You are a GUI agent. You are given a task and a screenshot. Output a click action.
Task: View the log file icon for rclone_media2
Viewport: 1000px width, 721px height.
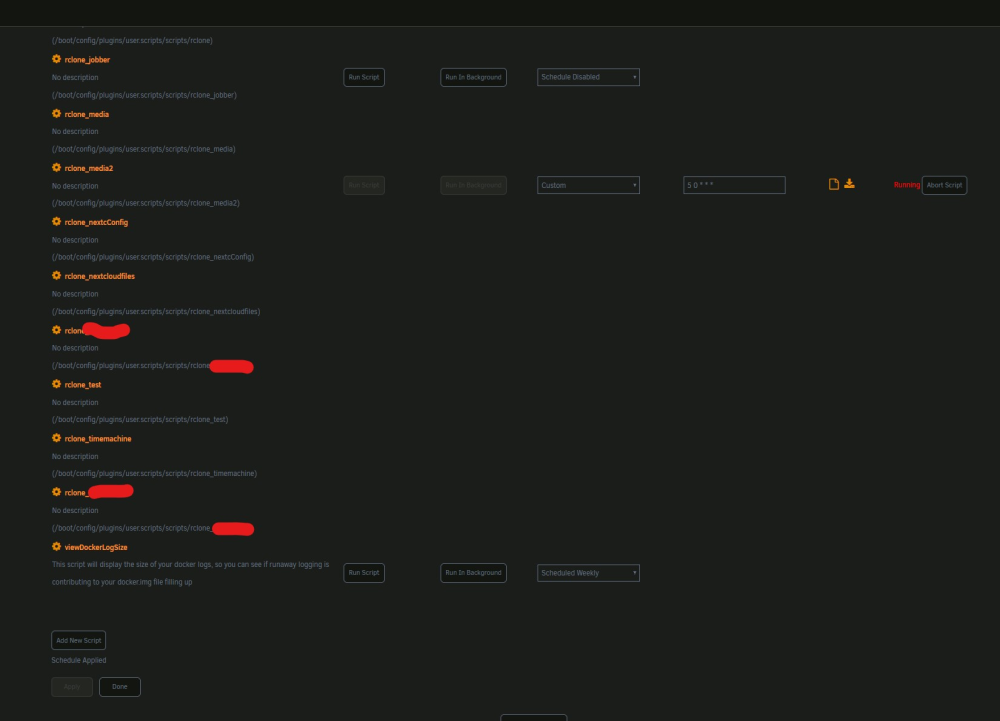(834, 184)
